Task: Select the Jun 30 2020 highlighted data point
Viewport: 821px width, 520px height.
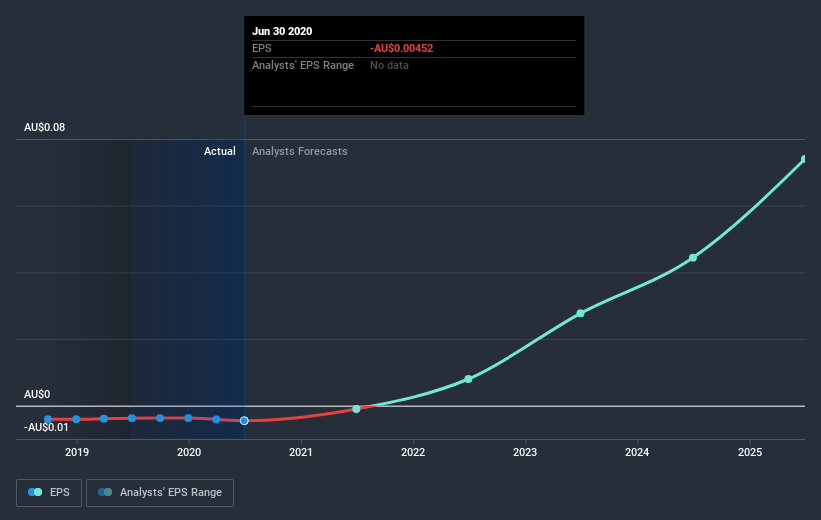Action: [x=244, y=421]
